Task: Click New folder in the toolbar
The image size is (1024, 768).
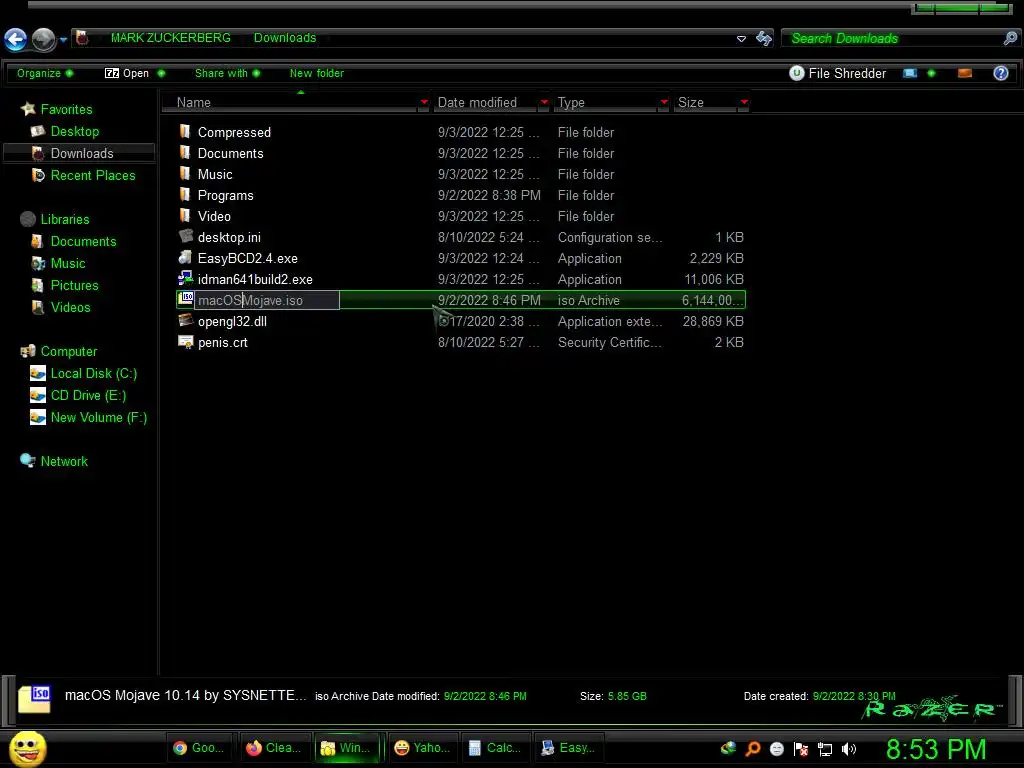Action: [317, 73]
